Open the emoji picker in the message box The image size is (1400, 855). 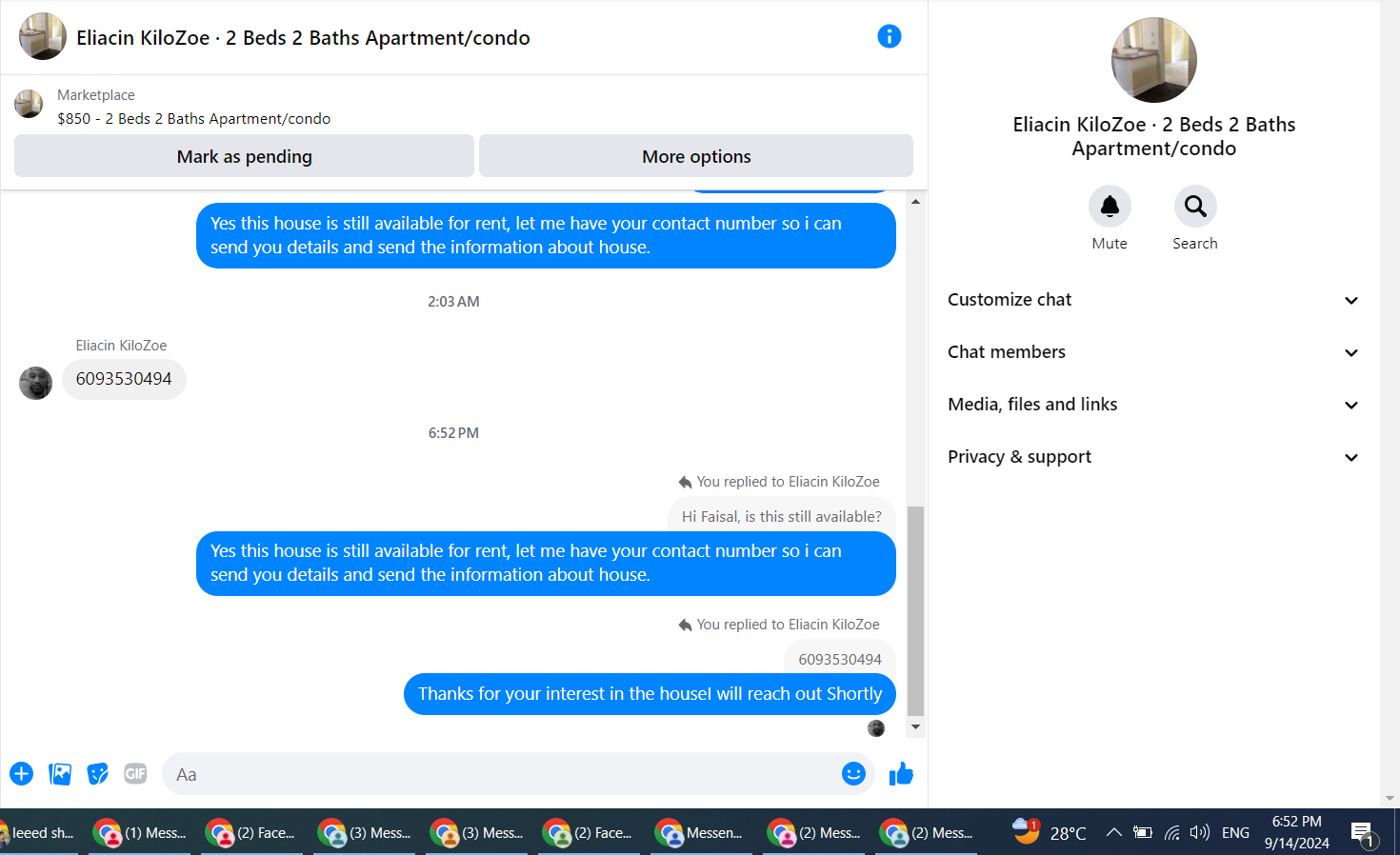tap(853, 774)
